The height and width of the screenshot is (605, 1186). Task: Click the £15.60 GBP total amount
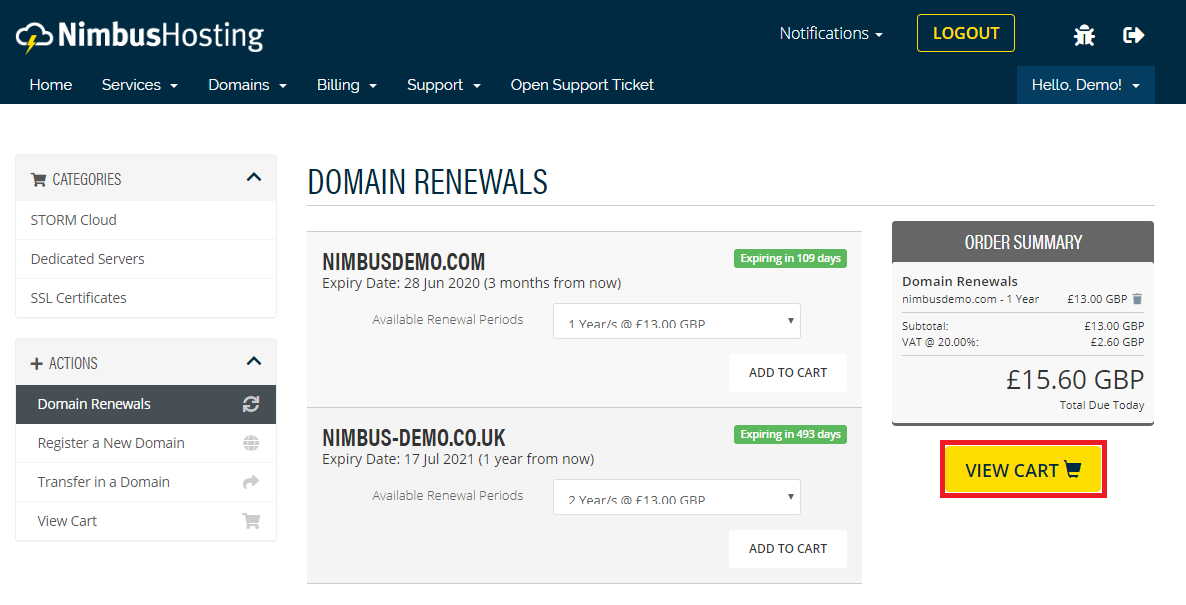[x=1075, y=380]
